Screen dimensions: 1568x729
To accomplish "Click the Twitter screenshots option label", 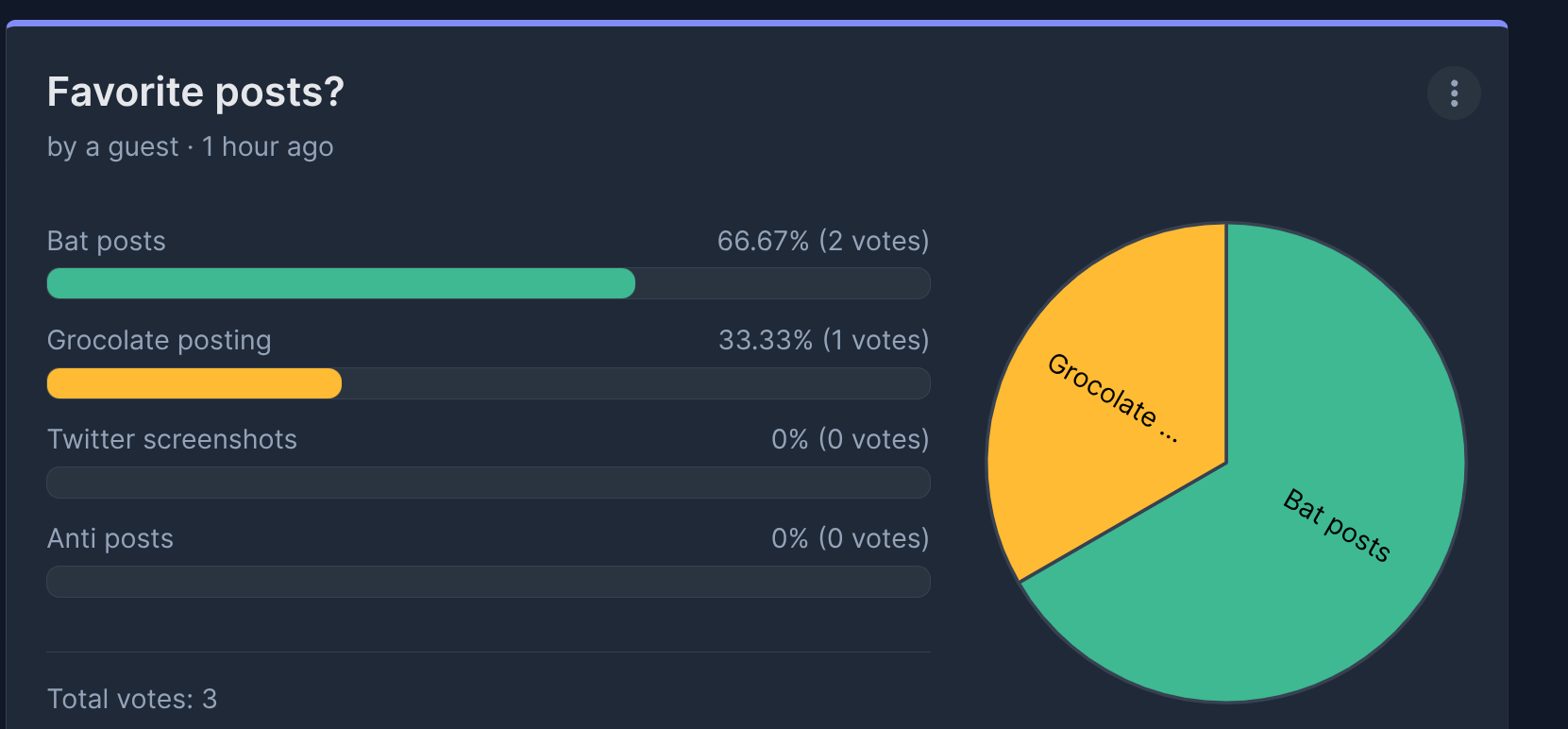I will tap(172, 439).
